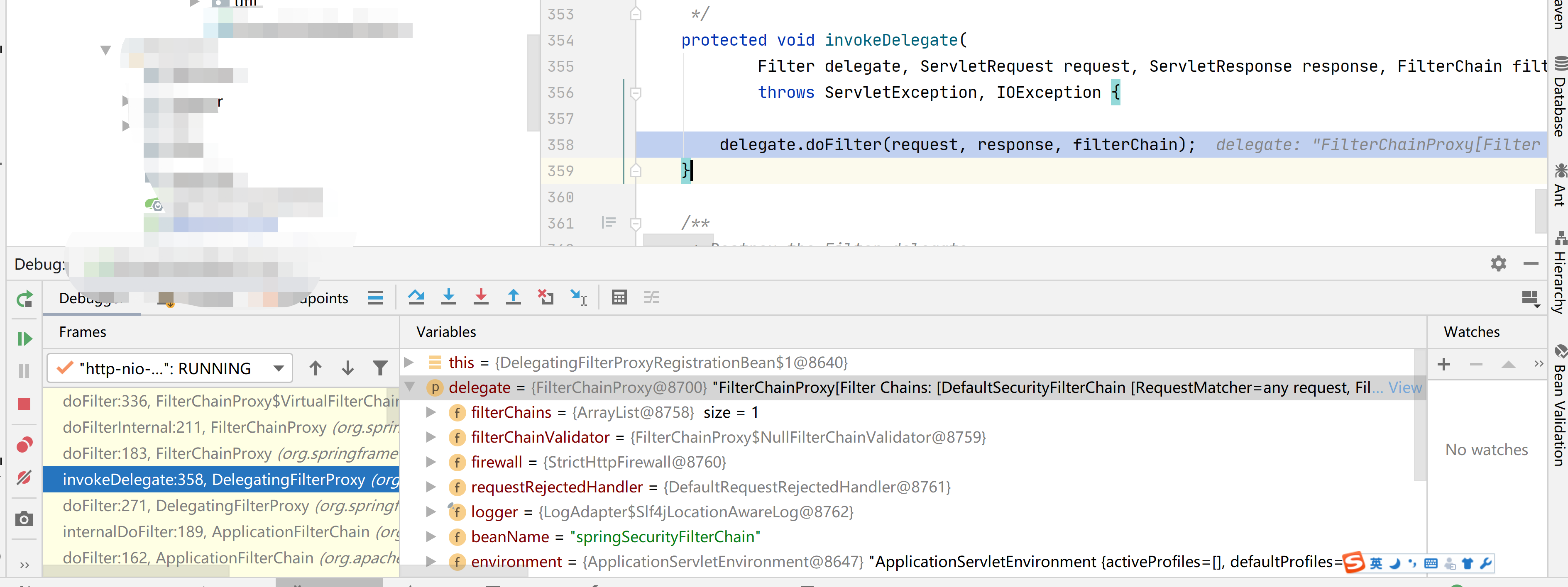Screen dimensions: 1568x587
Task: Add a new watch with the plus button
Action: [x=1443, y=364]
